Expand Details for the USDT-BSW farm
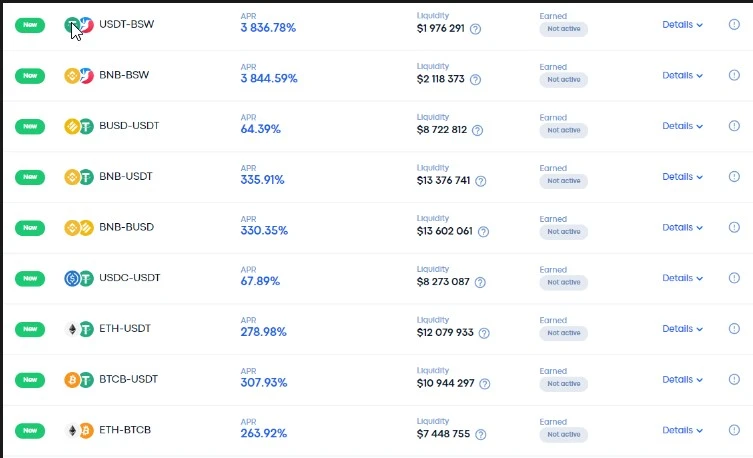The image size is (753, 458). 682,24
